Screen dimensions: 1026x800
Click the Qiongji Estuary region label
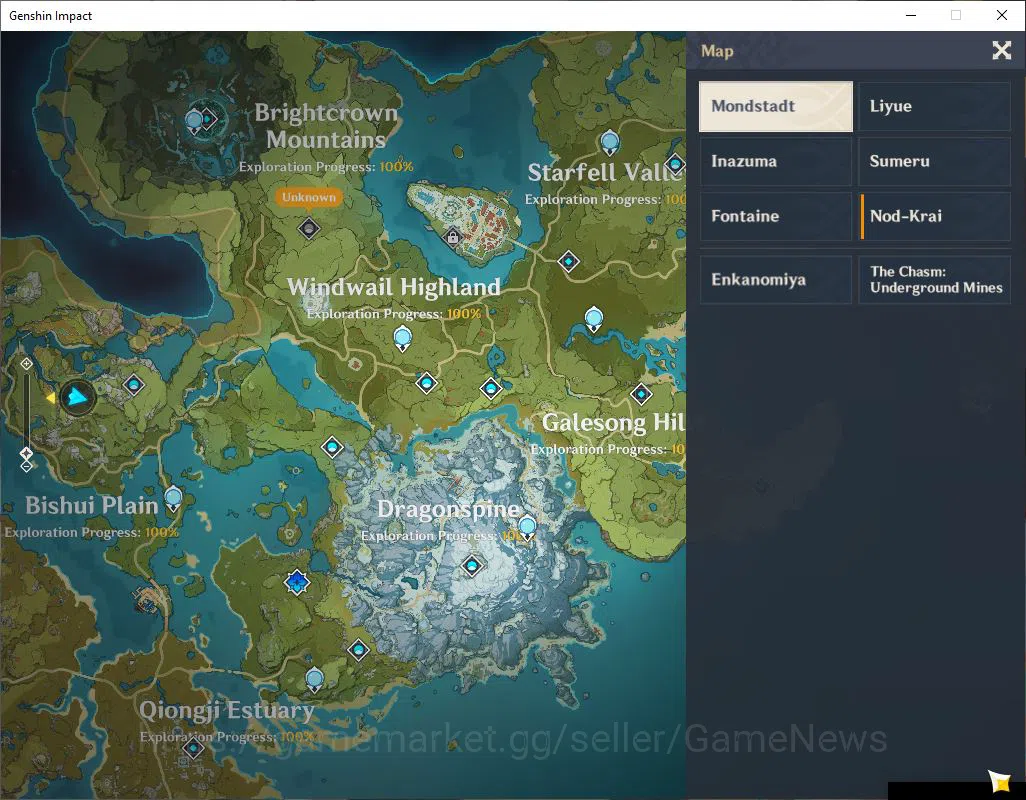226,710
